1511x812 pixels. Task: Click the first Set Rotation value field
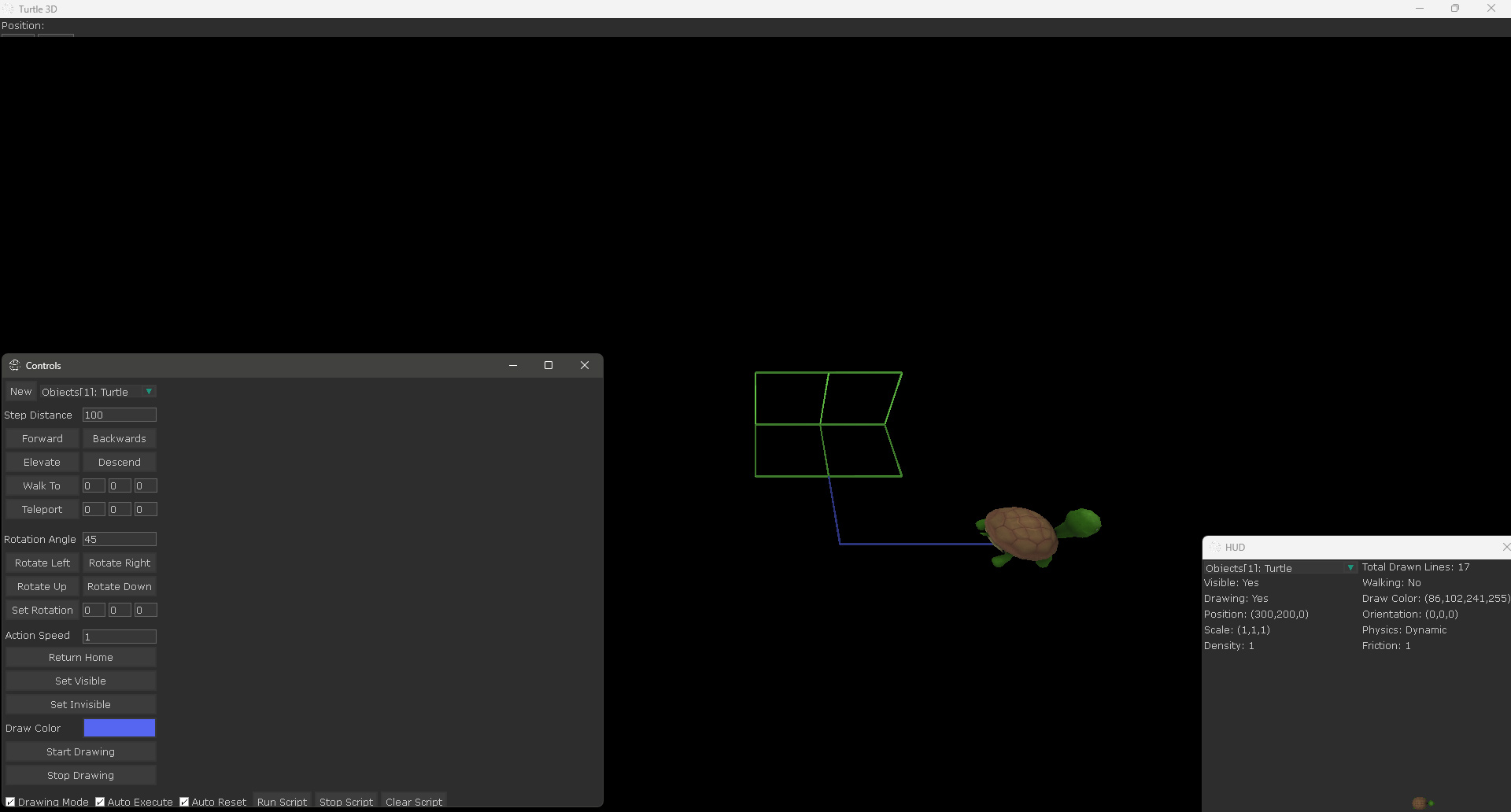pos(94,611)
